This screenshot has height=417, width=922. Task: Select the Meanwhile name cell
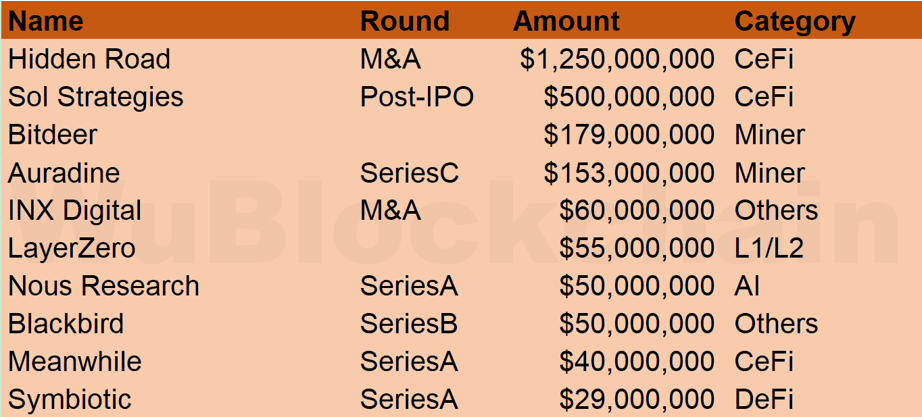click(75, 362)
